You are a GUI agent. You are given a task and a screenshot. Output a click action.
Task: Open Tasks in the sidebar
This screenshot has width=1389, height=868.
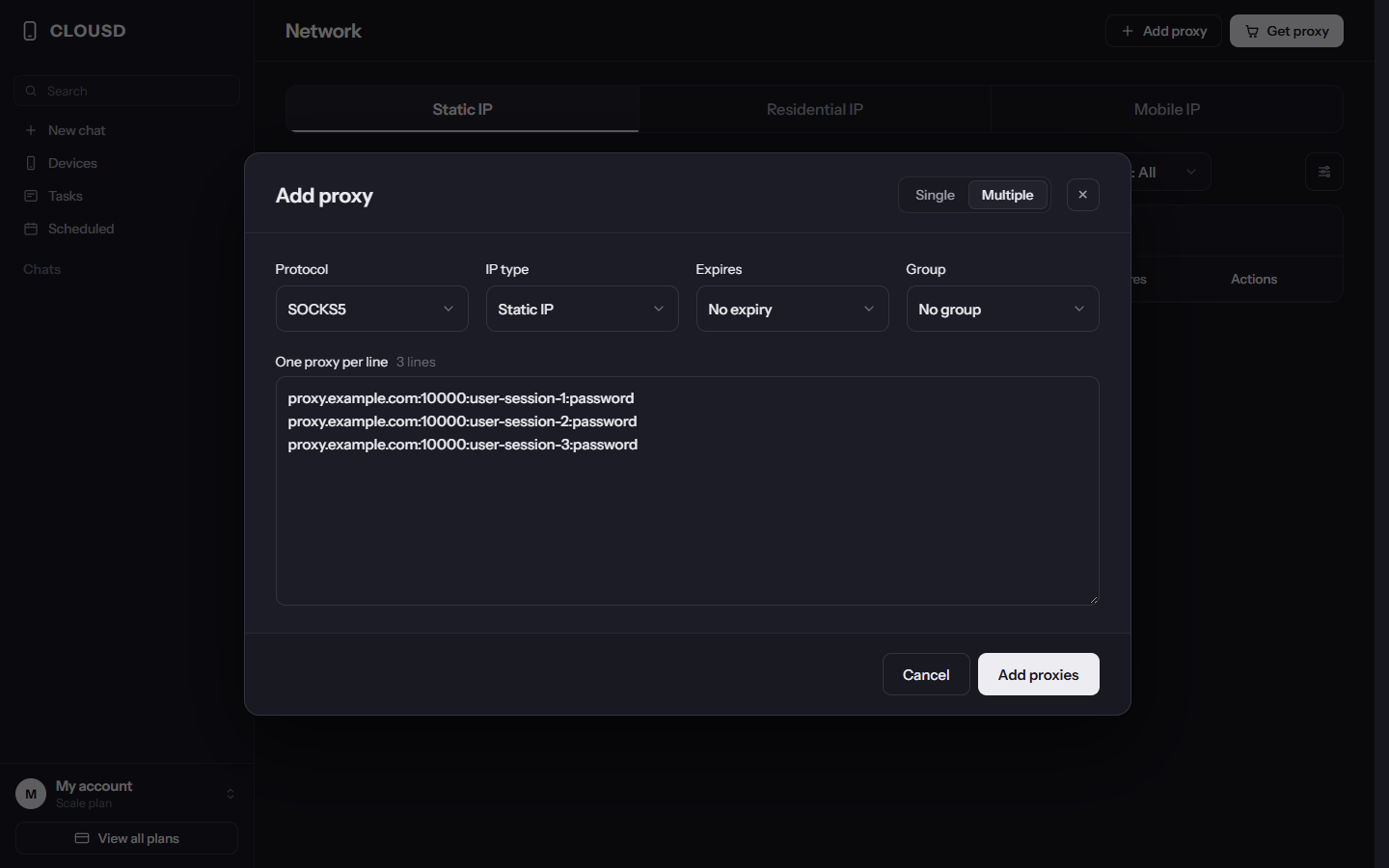pyautogui.click(x=126, y=196)
